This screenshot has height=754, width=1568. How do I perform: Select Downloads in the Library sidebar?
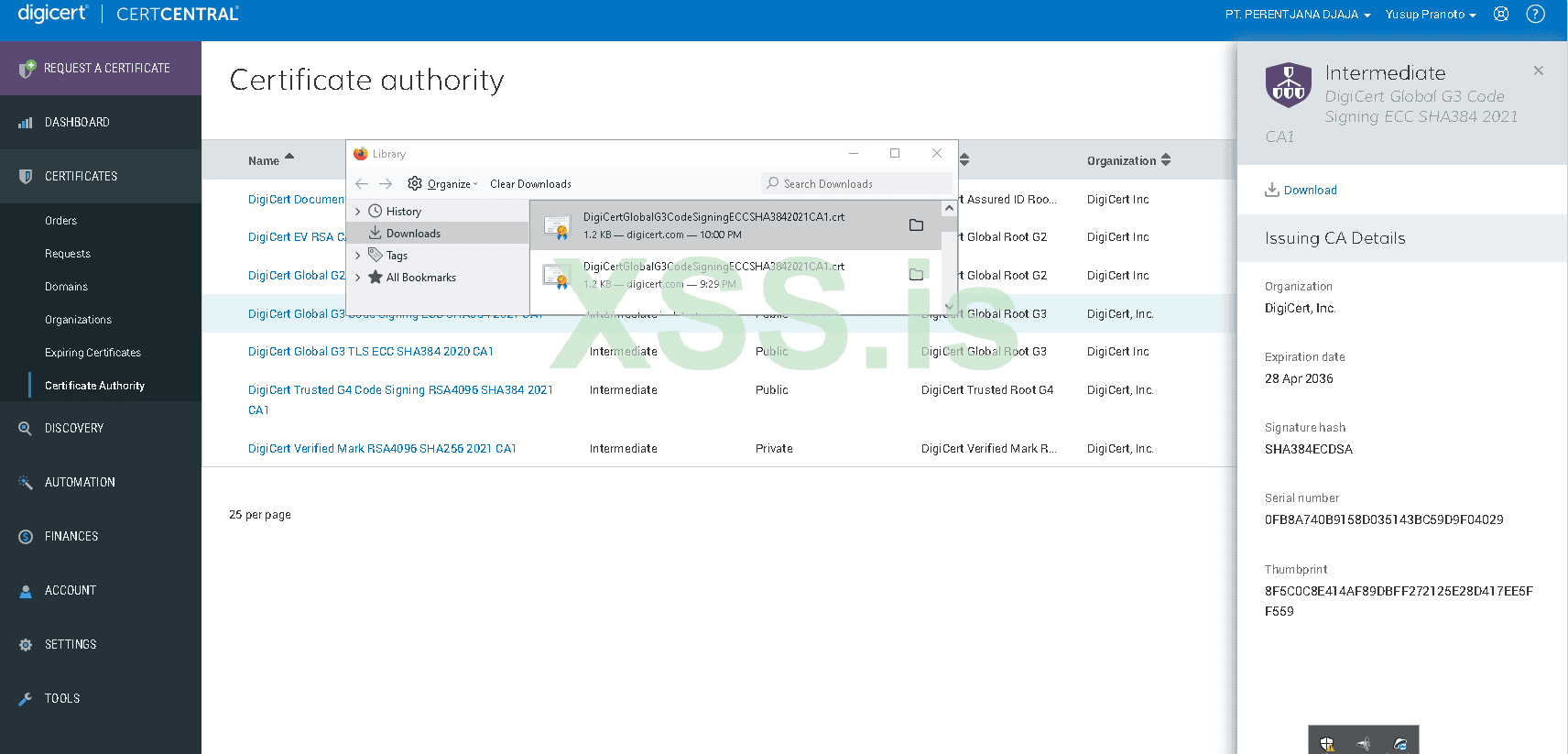pos(413,234)
